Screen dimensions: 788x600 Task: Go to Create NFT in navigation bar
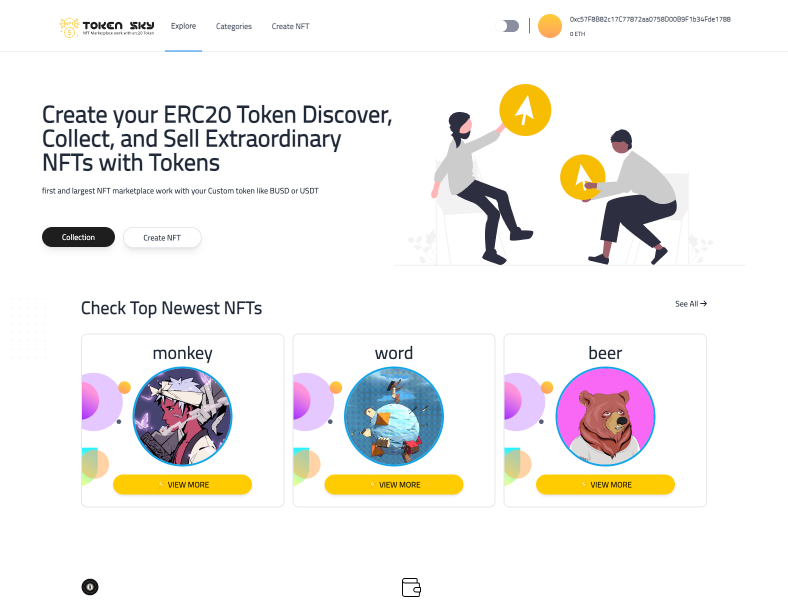(290, 26)
